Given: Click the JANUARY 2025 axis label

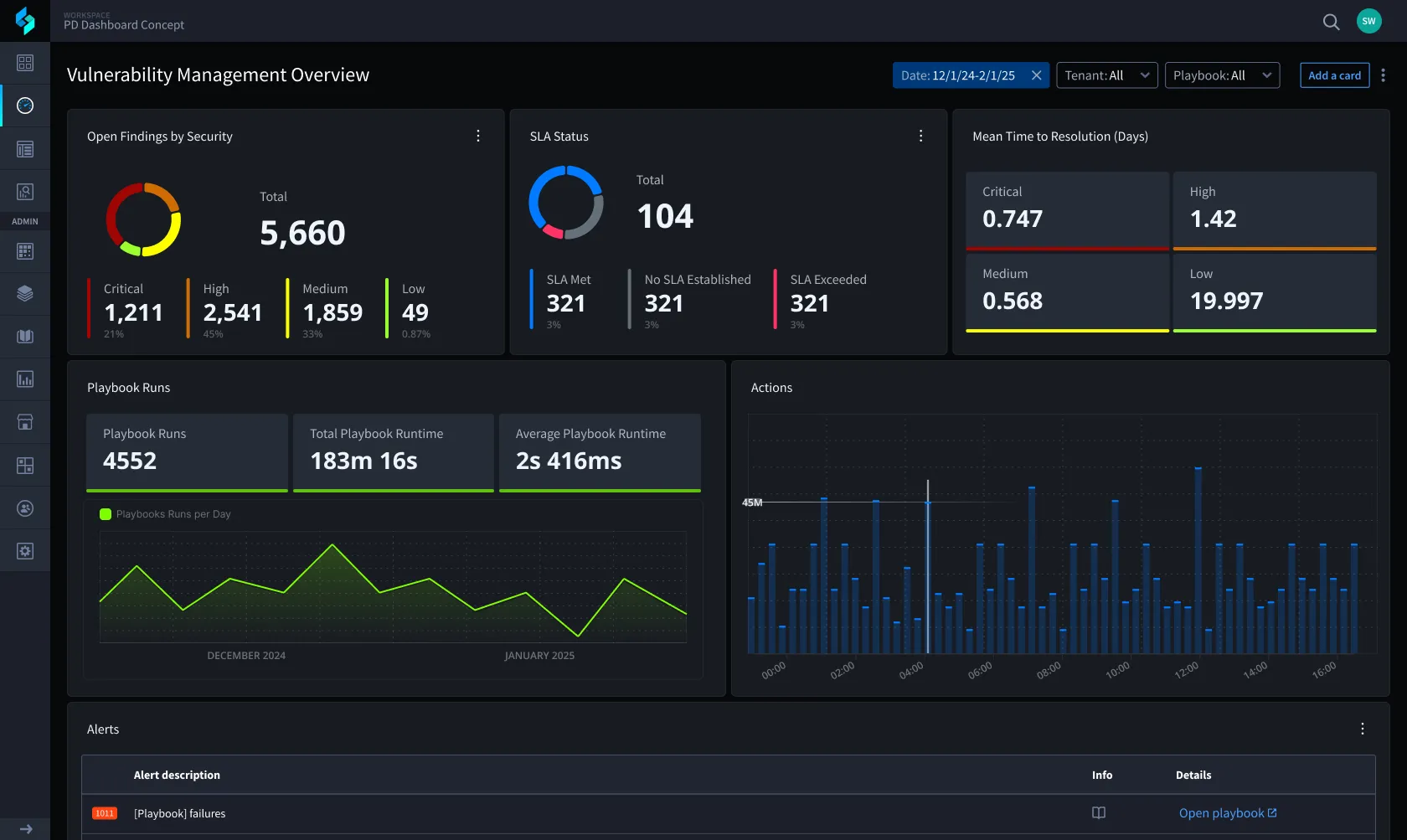Looking at the screenshot, I should pos(539,656).
